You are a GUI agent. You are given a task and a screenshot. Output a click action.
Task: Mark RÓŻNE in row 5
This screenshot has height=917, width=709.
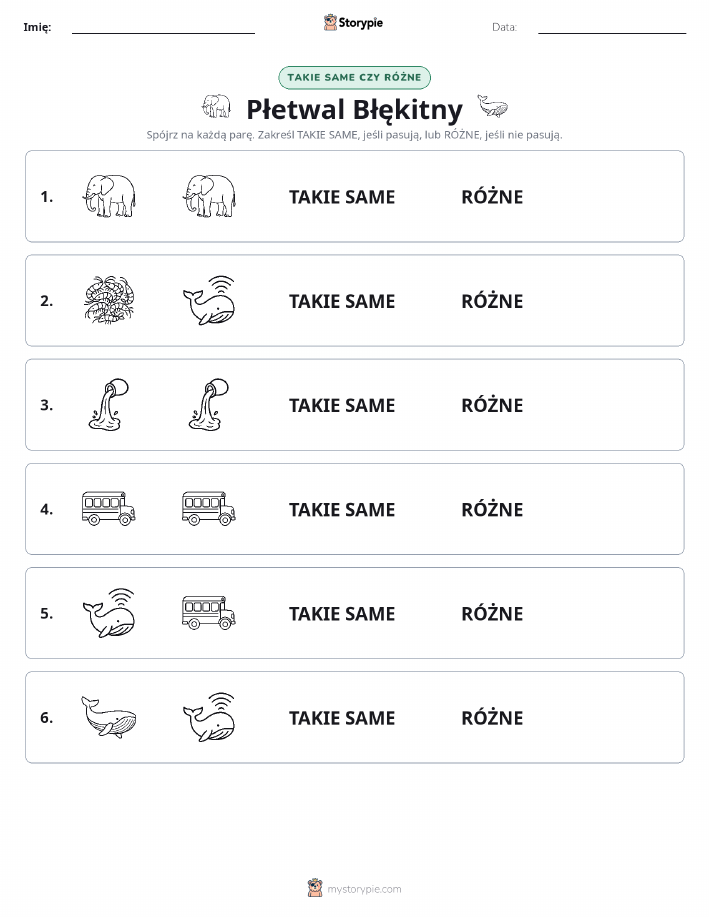[x=492, y=613]
